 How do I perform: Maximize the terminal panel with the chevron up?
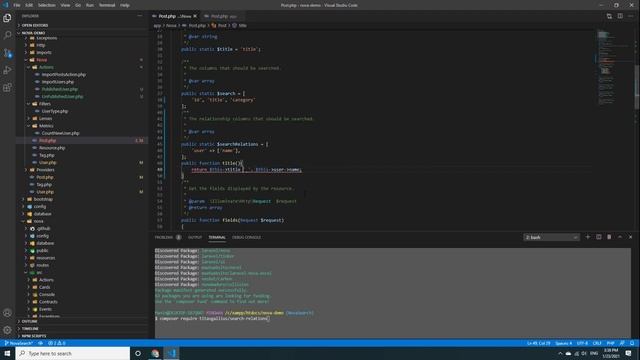(620, 237)
